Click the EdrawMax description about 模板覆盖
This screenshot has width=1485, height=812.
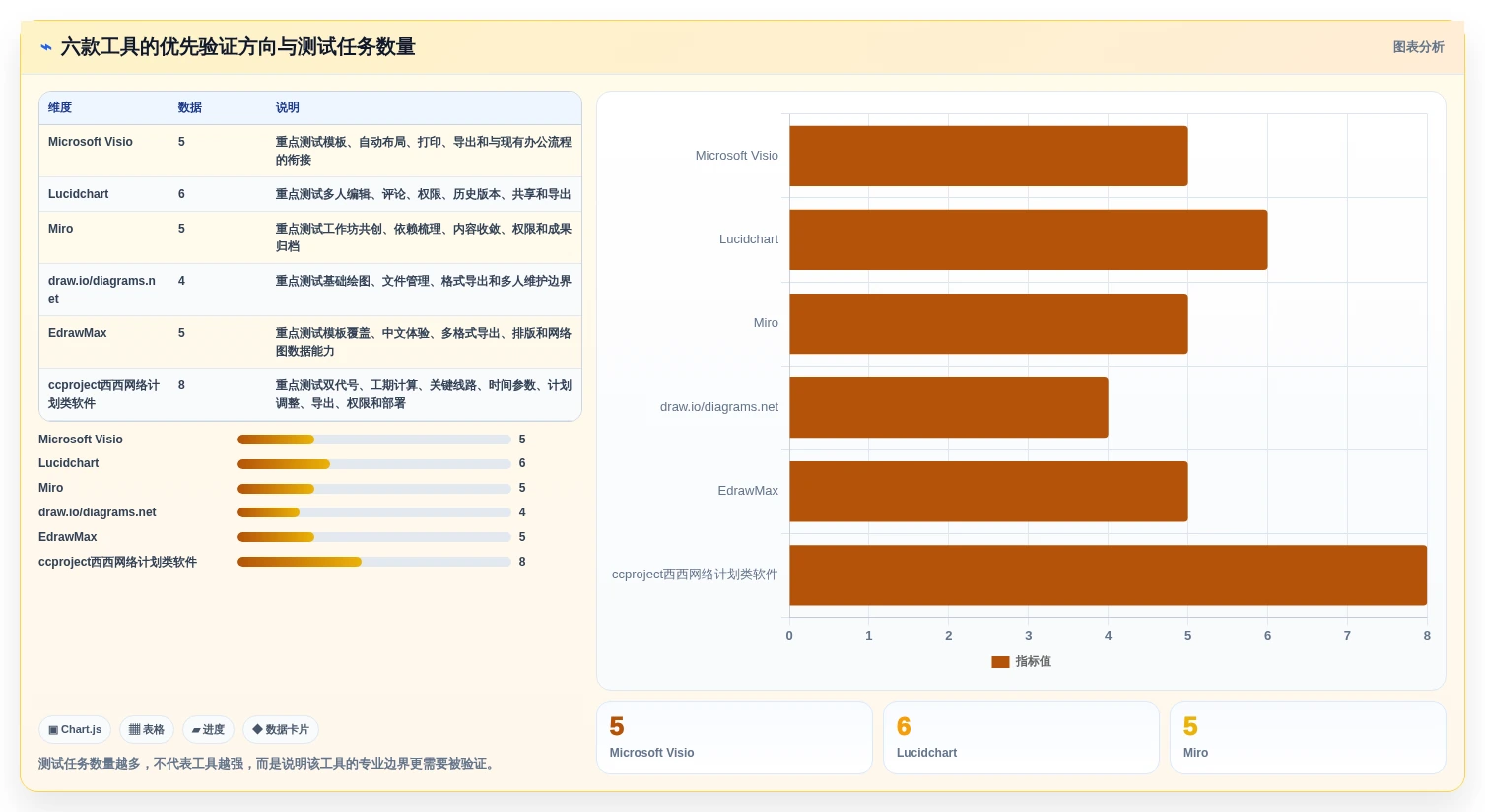[424, 342]
